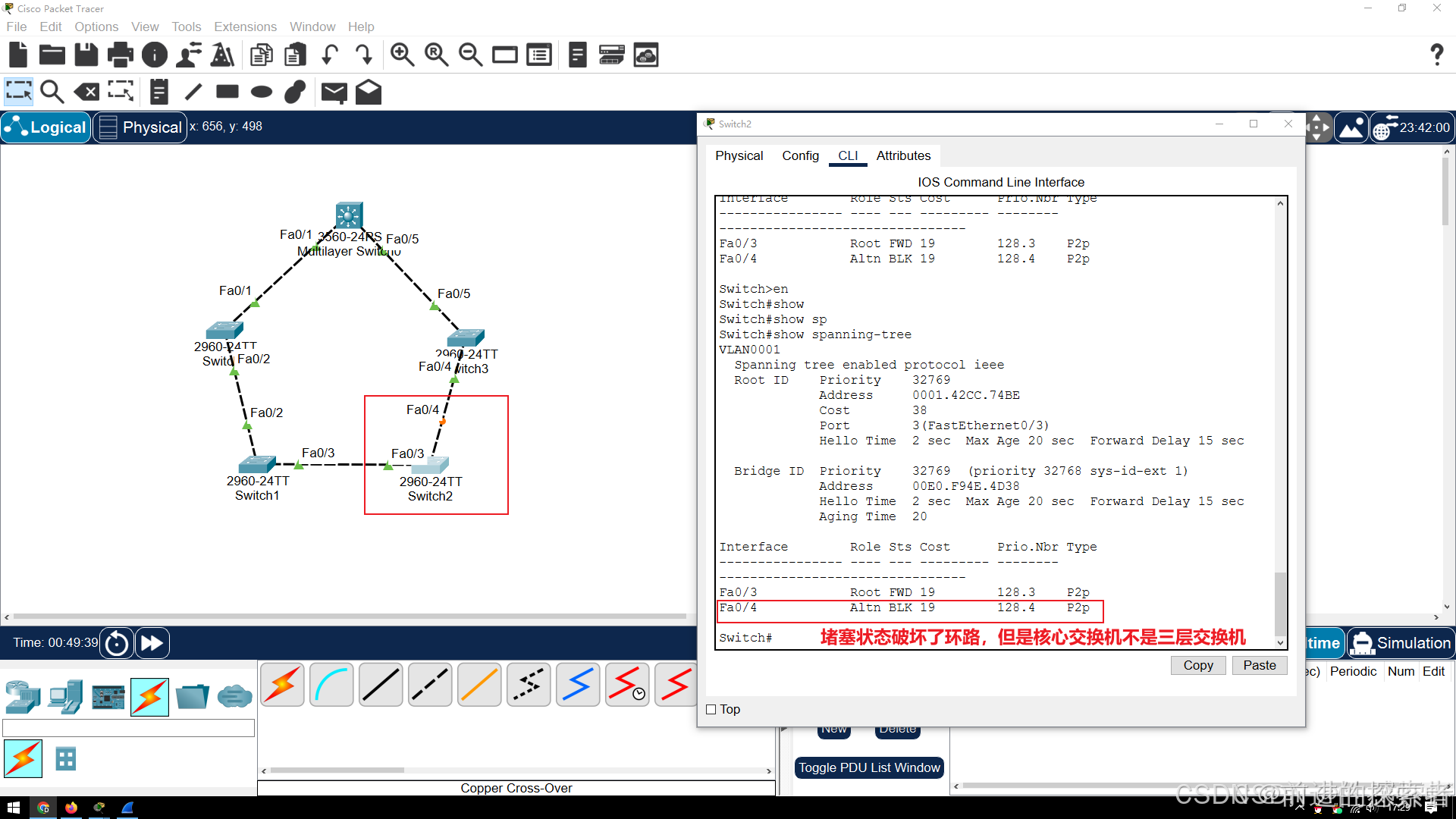The height and width of the screenshot is (819, 1456).
Task: Click the Print icon in toolbar
Action: tap(120, 55)
